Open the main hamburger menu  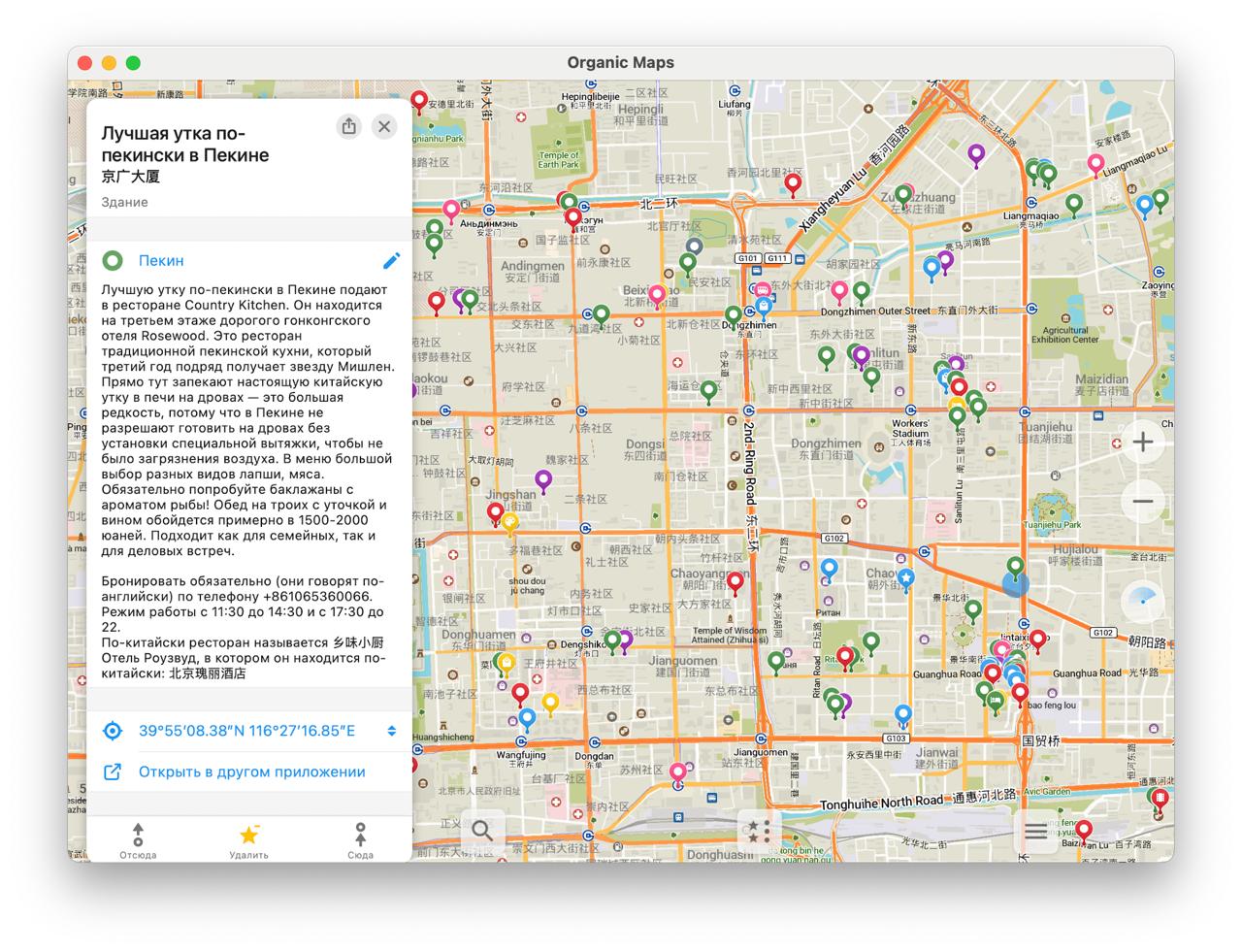click(1035, 832)
